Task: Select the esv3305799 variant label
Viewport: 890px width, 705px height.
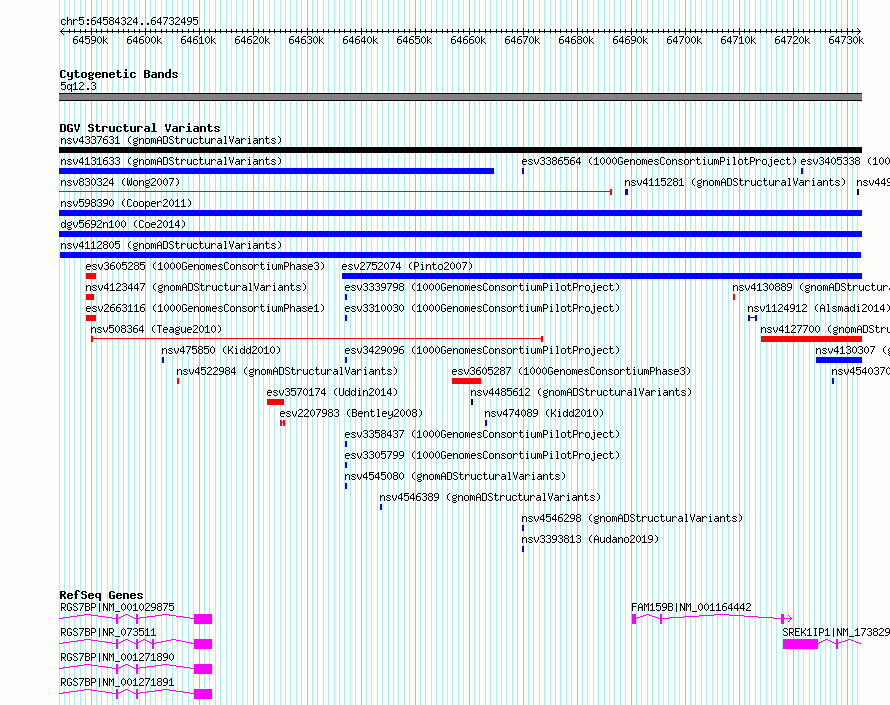Action: pos(482,455)
